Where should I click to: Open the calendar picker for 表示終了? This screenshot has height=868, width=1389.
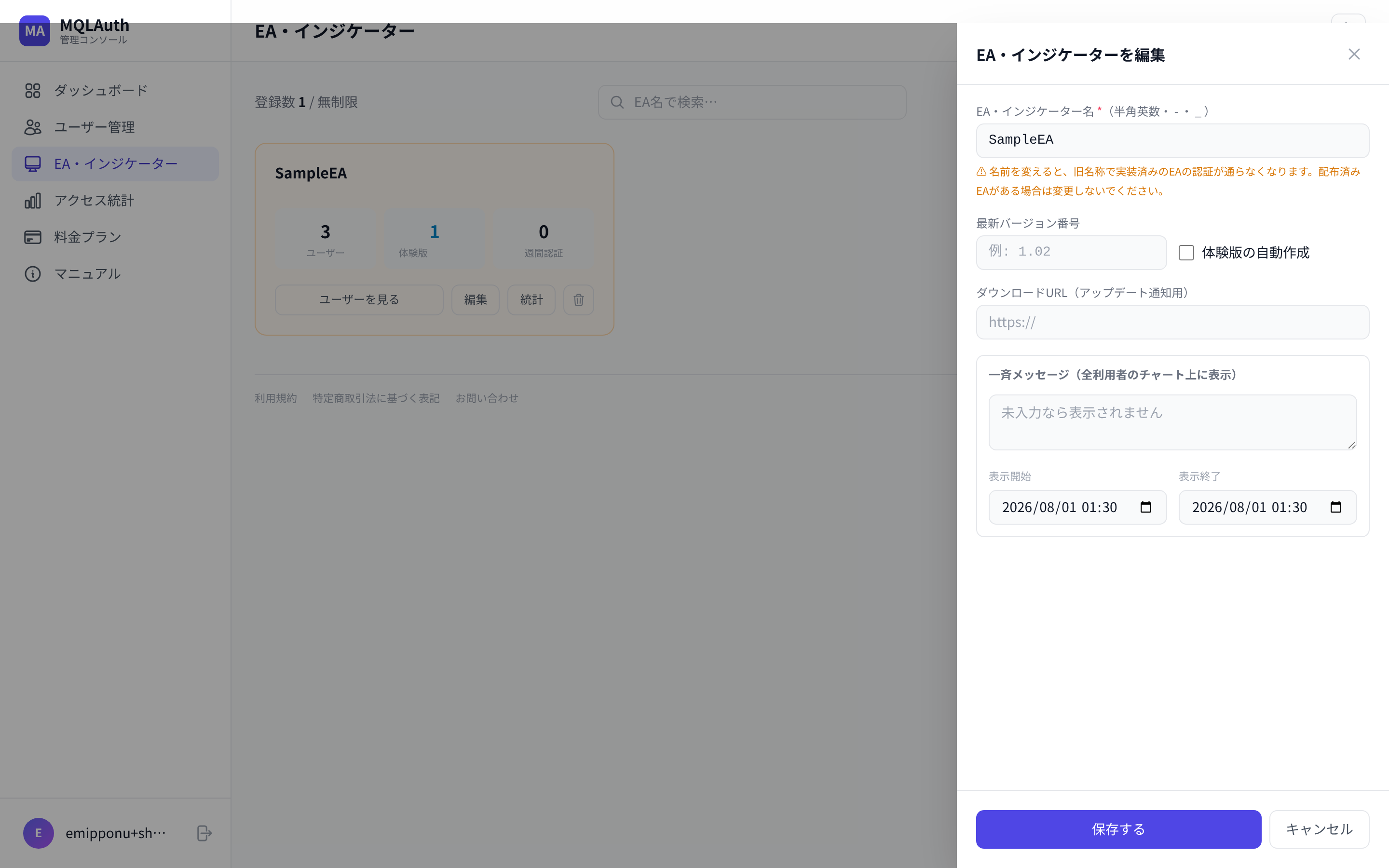pyautogui.click(x=1335, y=507)
